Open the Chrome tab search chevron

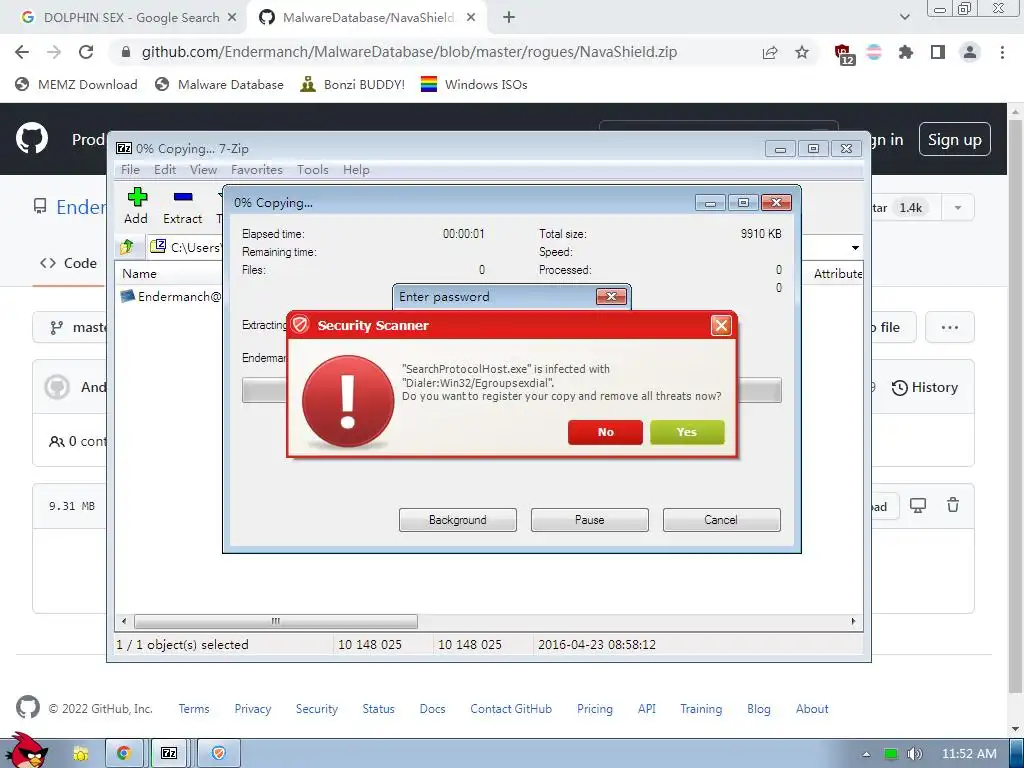click(x=905, y=18)
